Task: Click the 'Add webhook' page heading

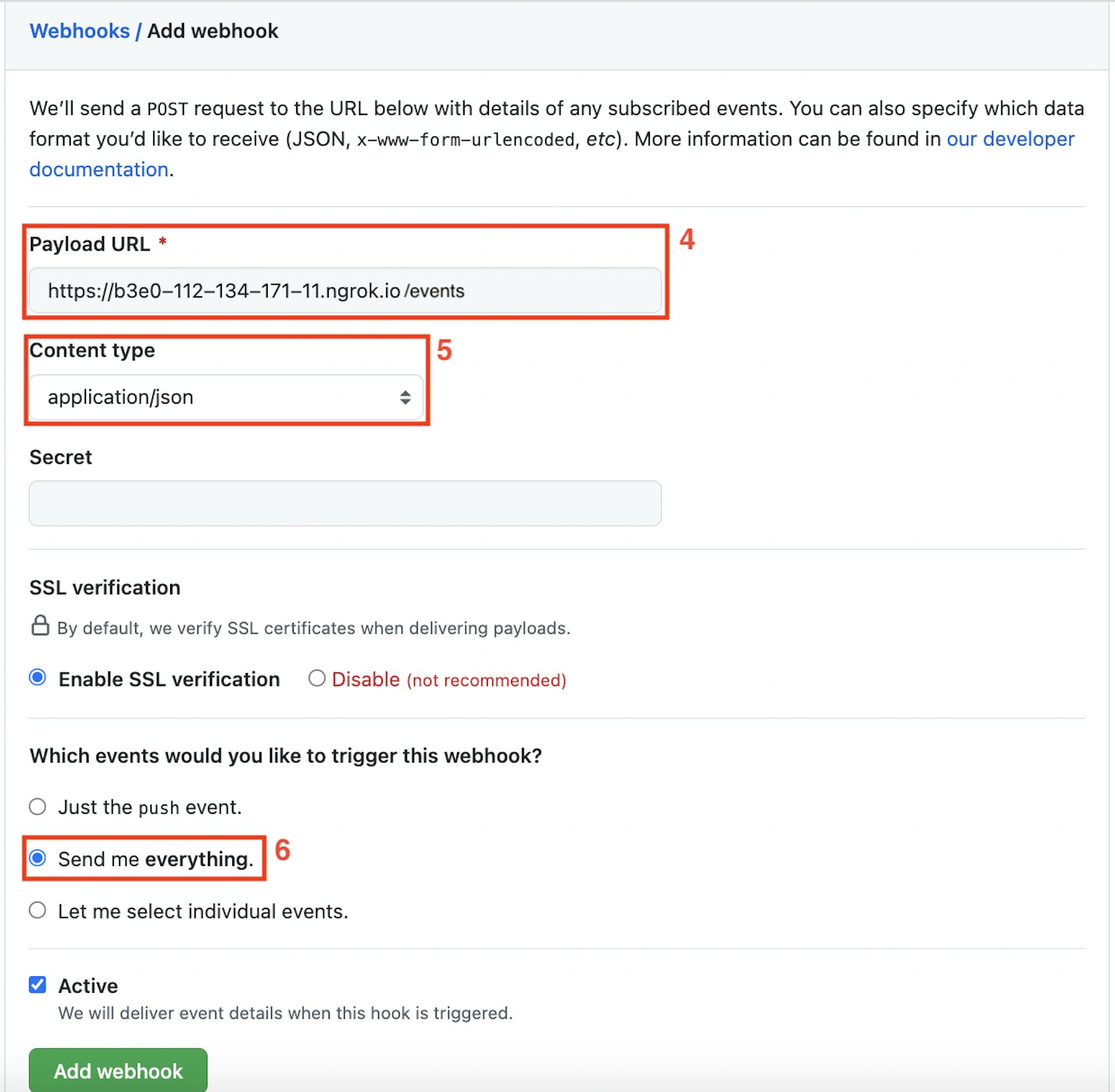Action: click(x=212, y=31)
